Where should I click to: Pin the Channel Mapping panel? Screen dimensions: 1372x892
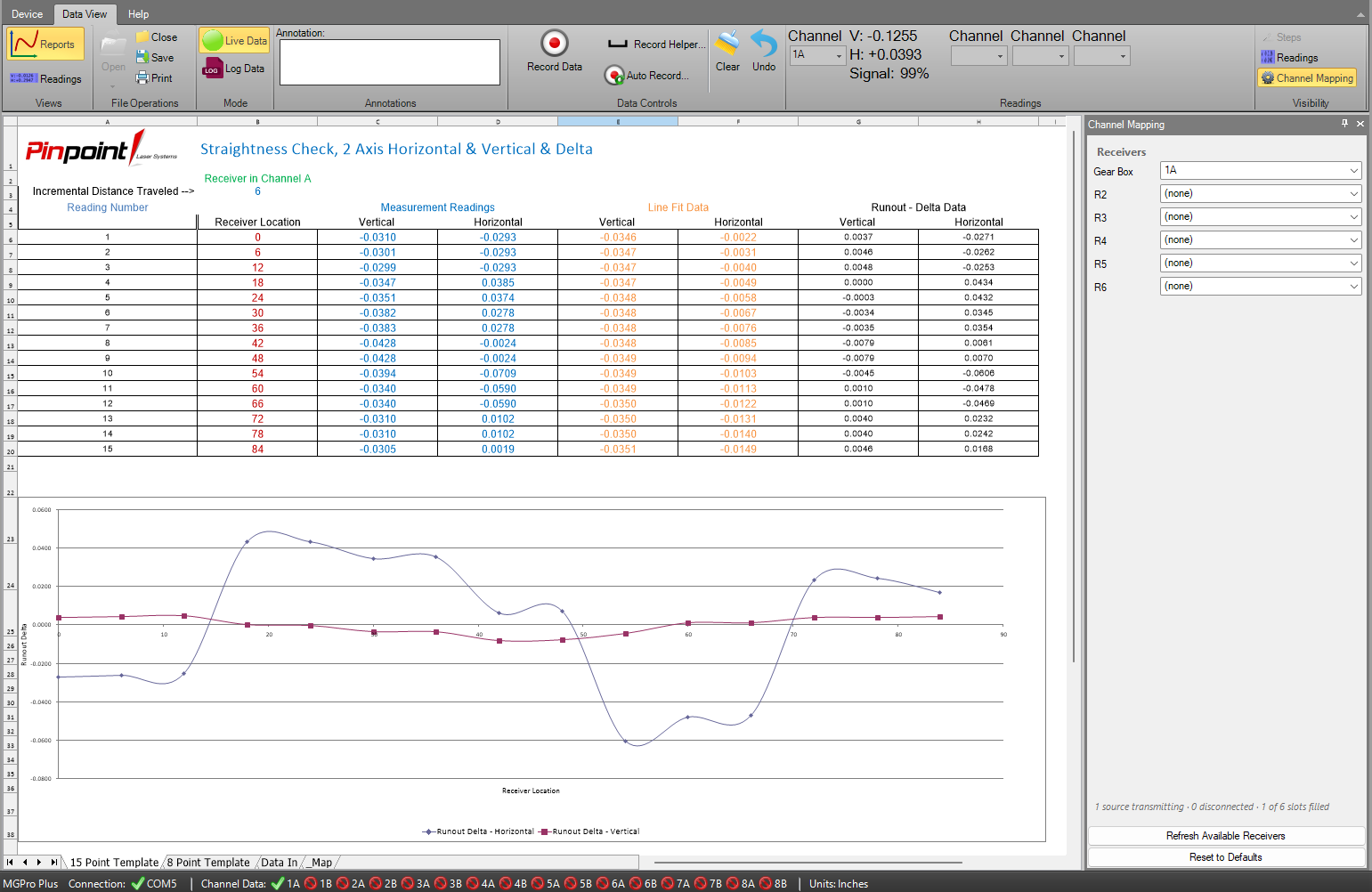tap(1344, 124)
